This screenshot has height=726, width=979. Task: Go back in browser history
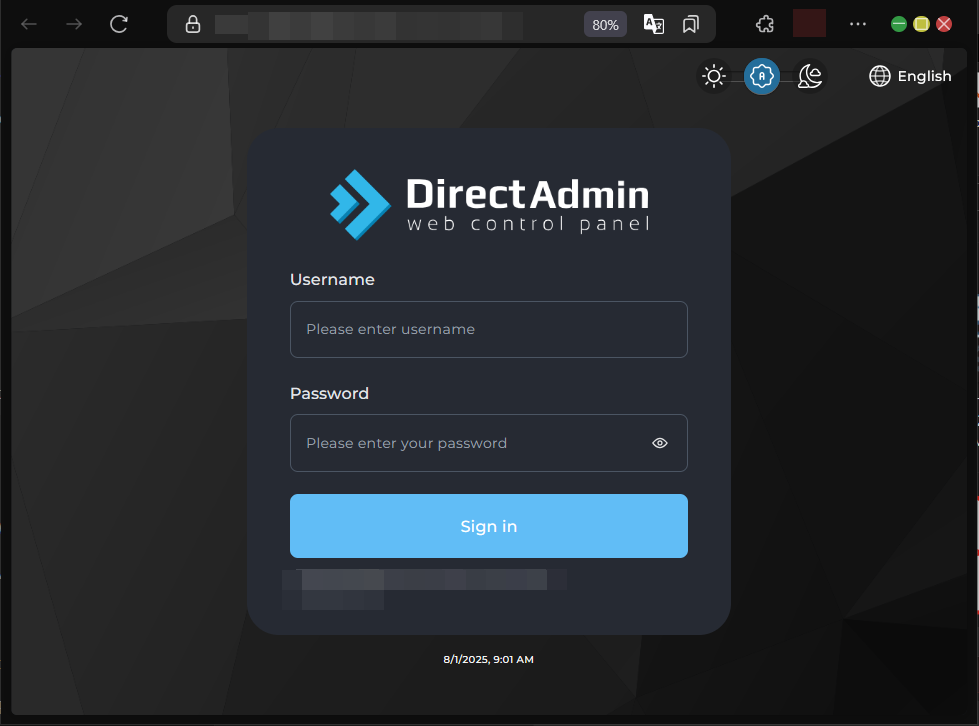click(29, 24)
